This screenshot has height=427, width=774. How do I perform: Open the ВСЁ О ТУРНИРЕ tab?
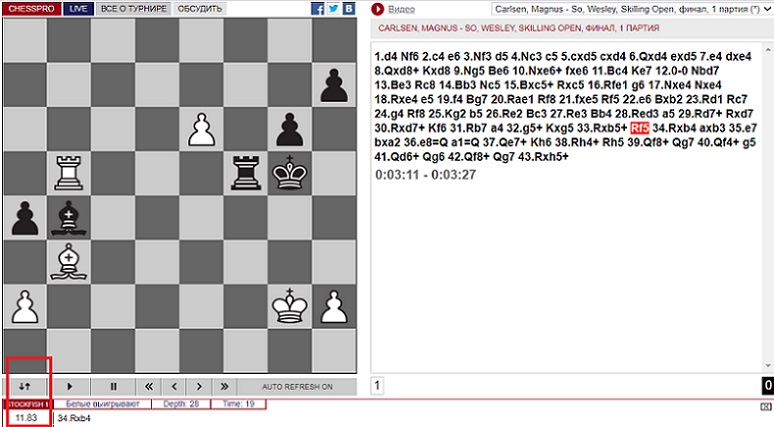point(135,8)
